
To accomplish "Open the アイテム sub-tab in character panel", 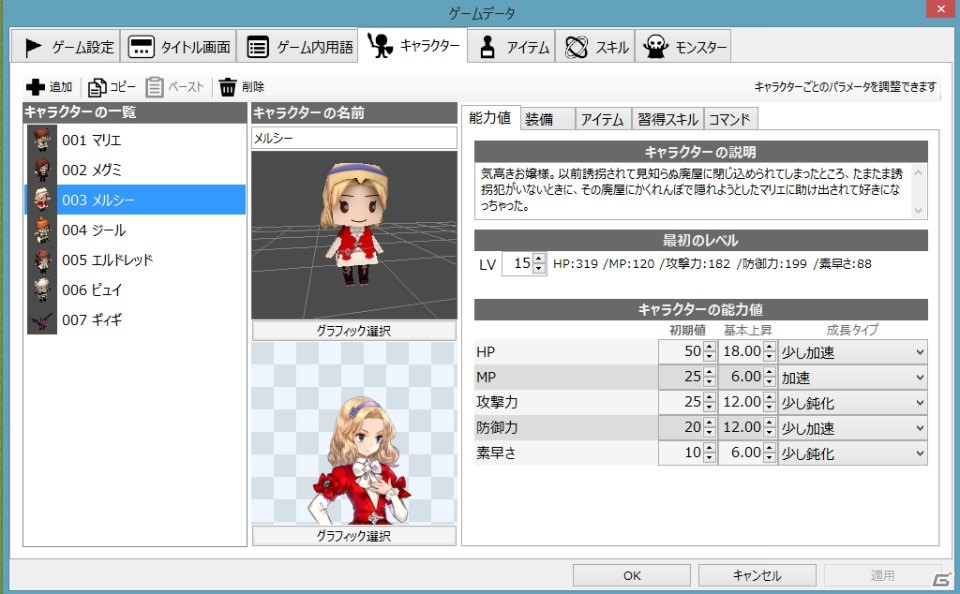I will pos(602,119).
